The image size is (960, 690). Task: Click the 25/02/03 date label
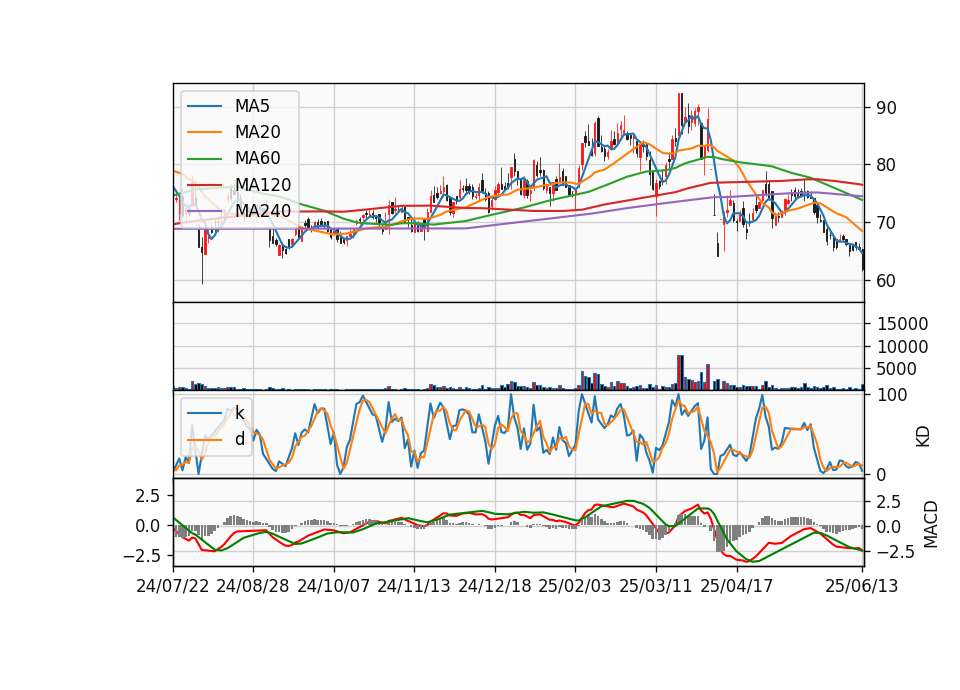coord(575,586)
